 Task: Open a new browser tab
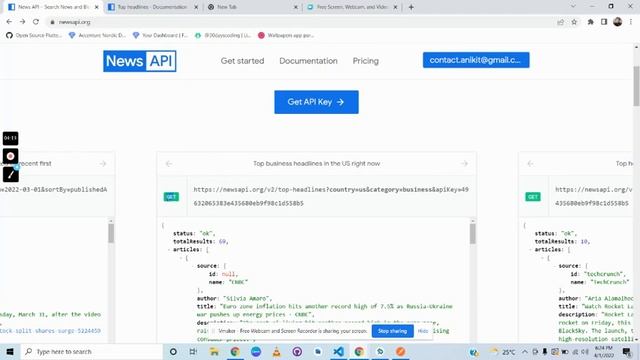click(x=411, y=7)
